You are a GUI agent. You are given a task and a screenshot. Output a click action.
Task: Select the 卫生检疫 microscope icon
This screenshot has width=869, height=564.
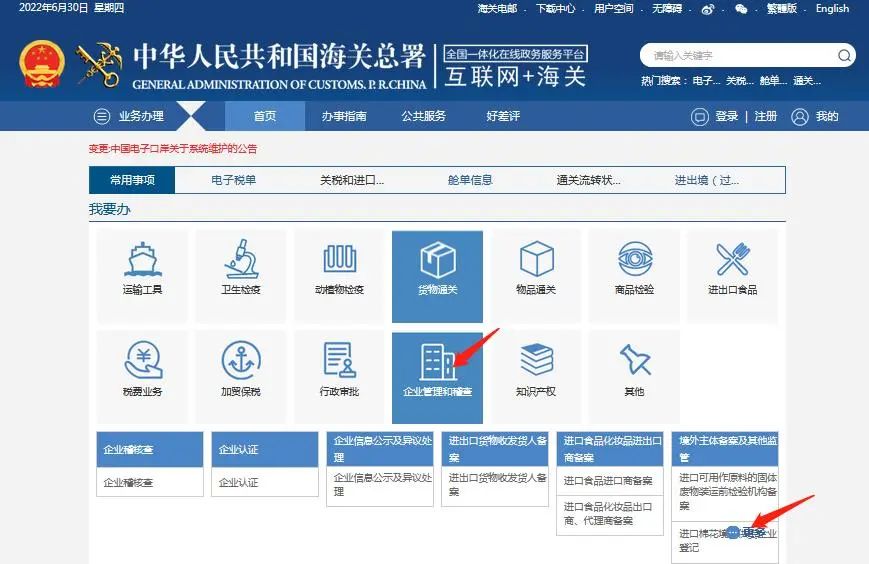pyautogui.click(x=241, y=259)
